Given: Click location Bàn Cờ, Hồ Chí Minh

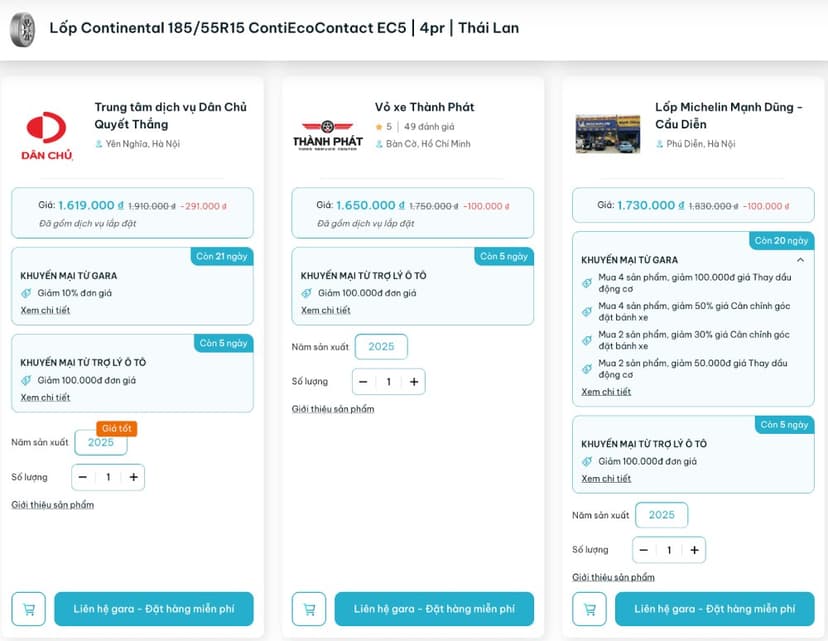Looking at the screenshot, I should pyautogui.click(x=428, y=144).
